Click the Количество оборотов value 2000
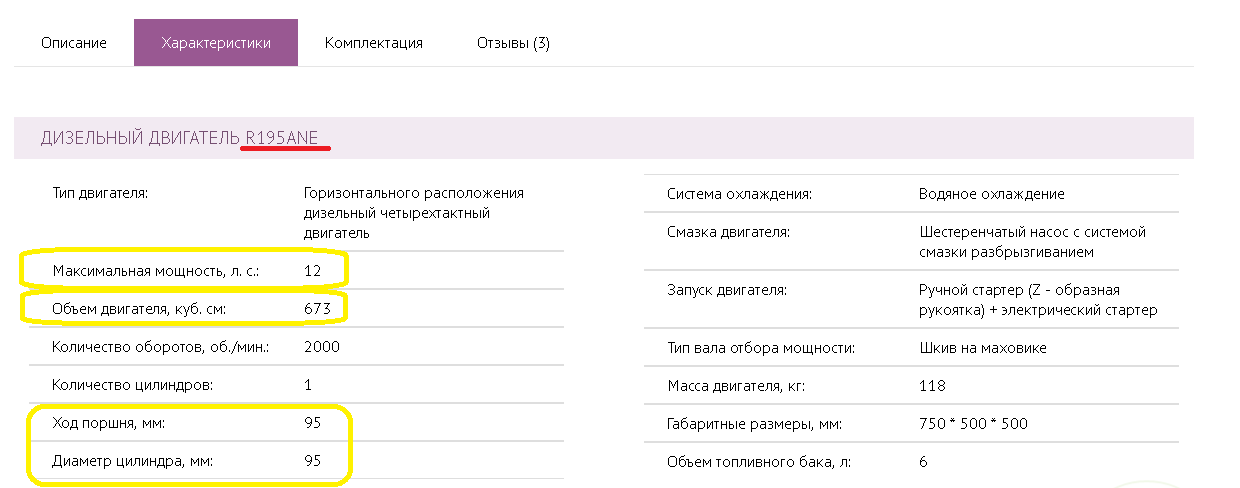This screenshot has width=1240, height=488. [322, 347]
